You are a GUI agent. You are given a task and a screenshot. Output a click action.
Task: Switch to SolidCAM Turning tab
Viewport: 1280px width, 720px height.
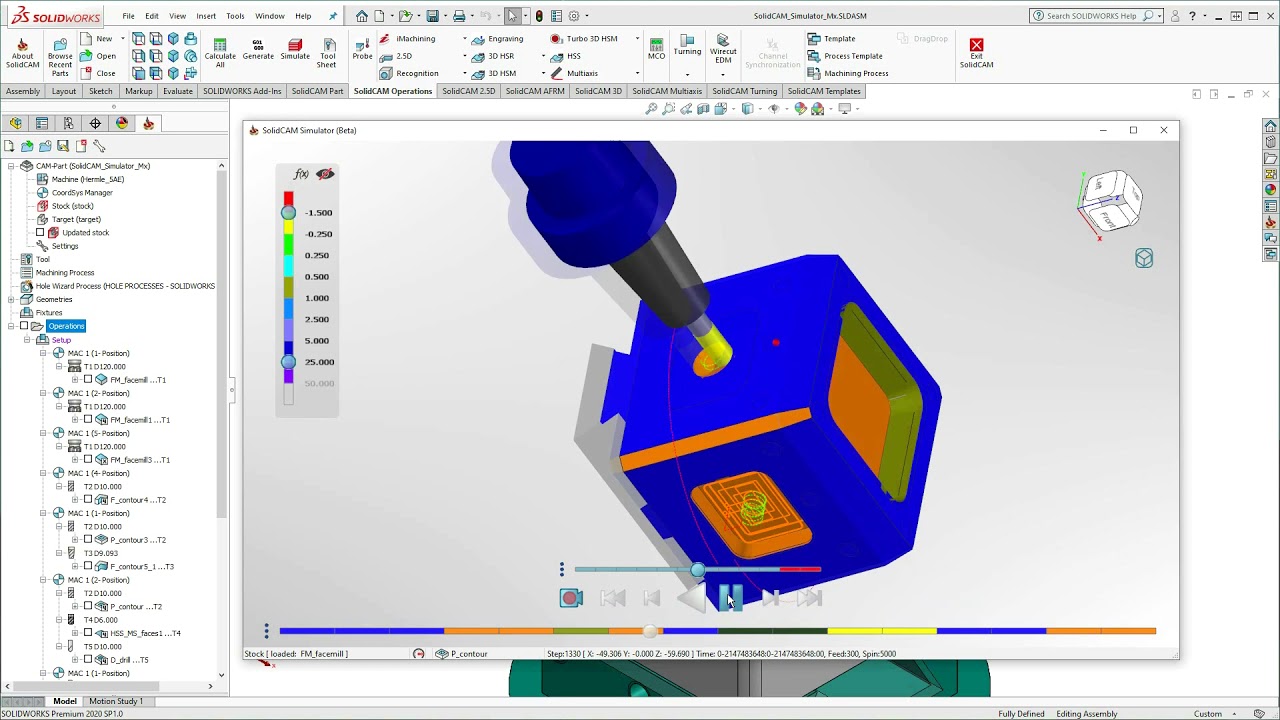(x=744, y=91)
